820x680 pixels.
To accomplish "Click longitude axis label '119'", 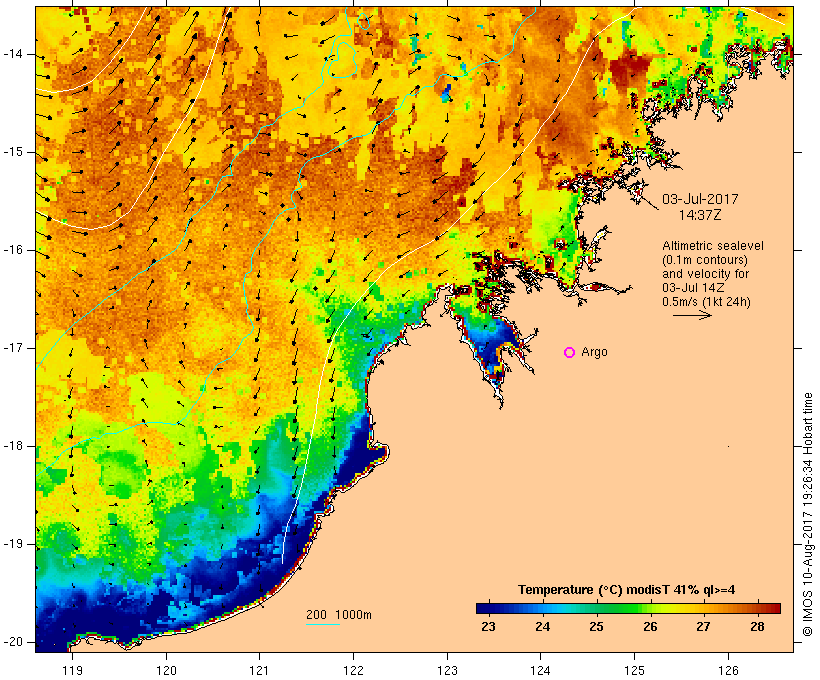I will tap(72, 671).
